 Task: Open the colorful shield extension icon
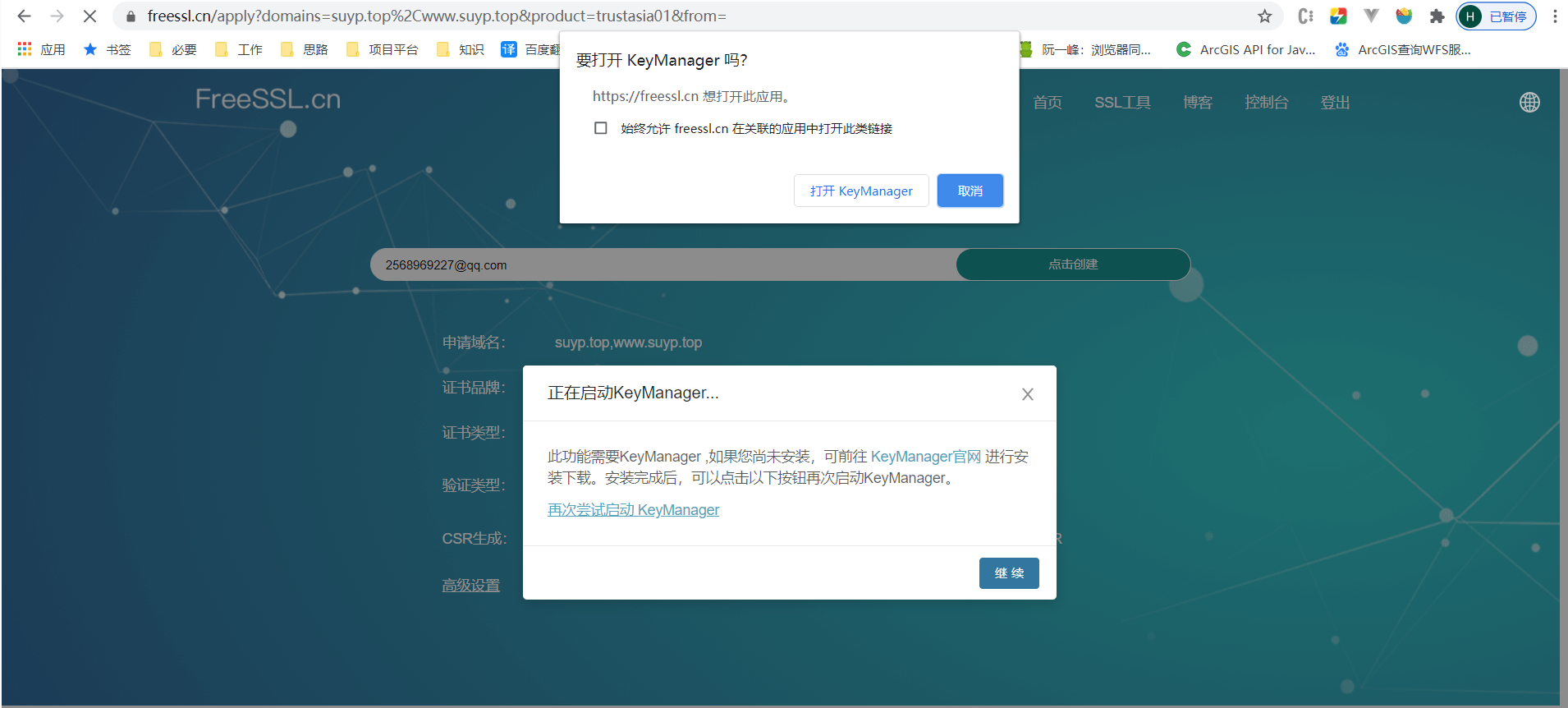pyautogui.click(x=1404, y=16)
